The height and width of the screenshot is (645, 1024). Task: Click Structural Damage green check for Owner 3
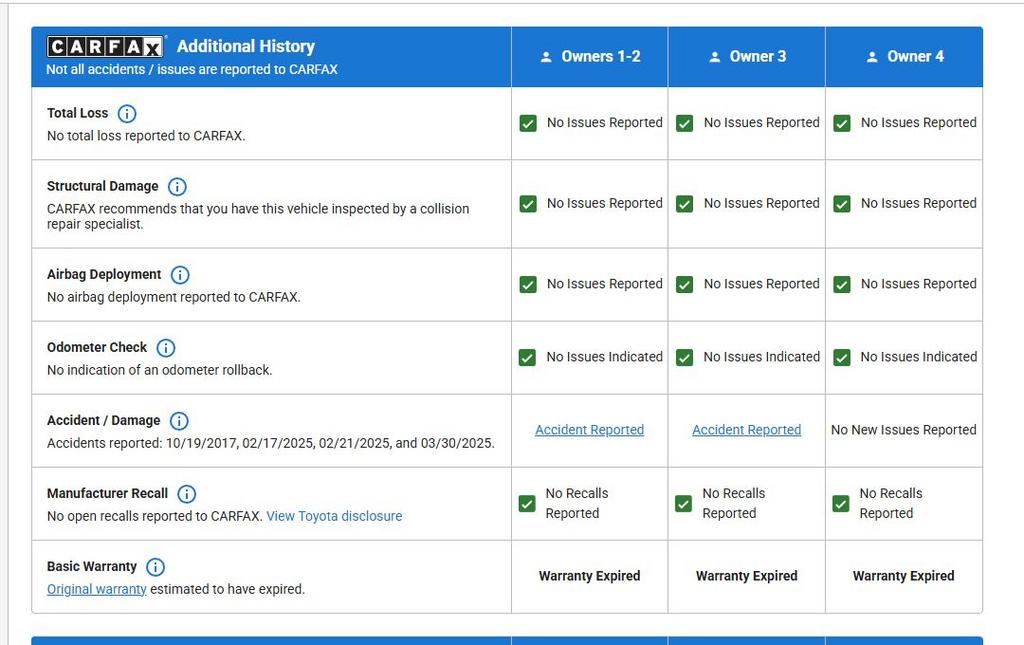[x=684, y=204]
